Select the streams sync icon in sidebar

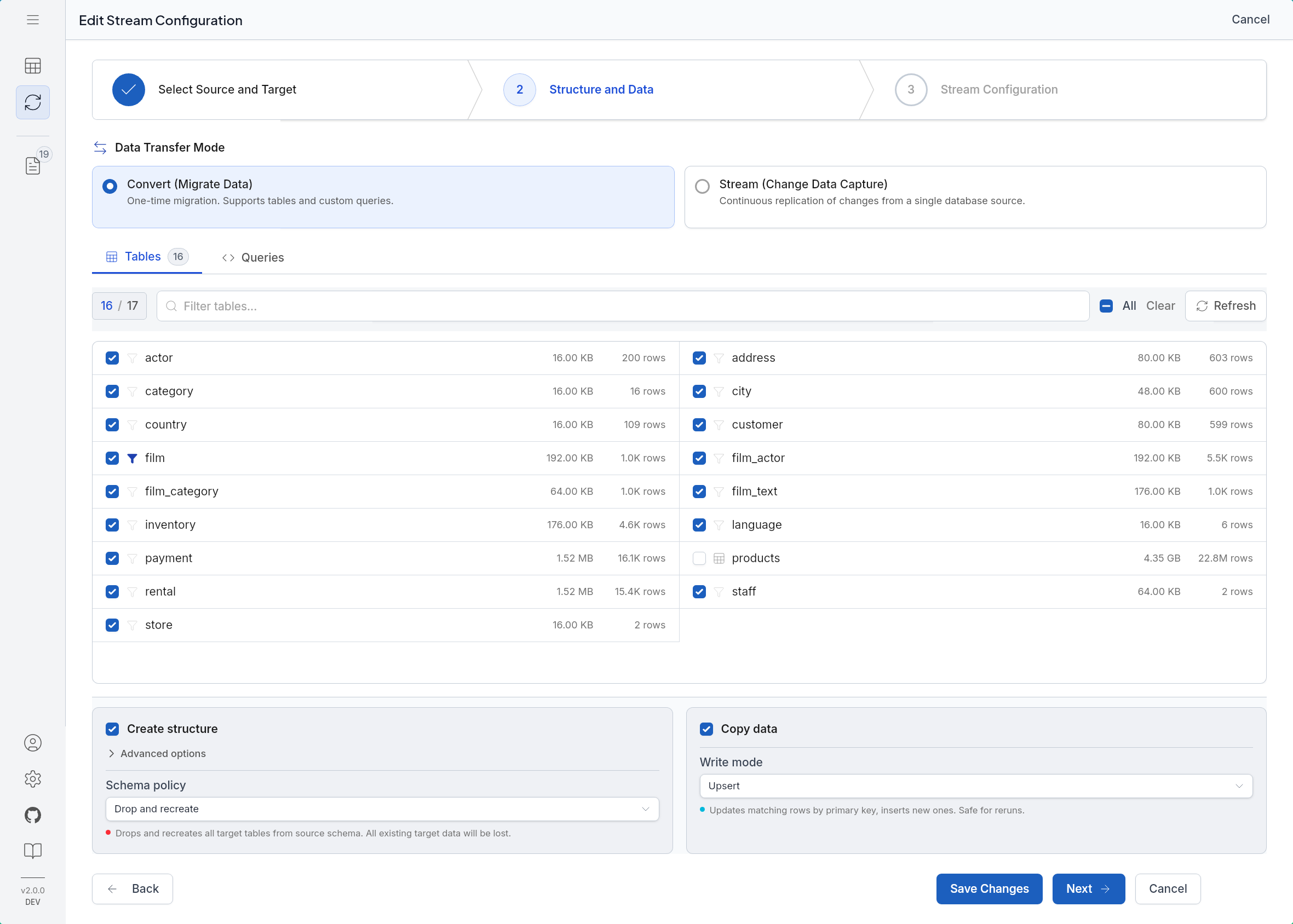coord(32,102)
